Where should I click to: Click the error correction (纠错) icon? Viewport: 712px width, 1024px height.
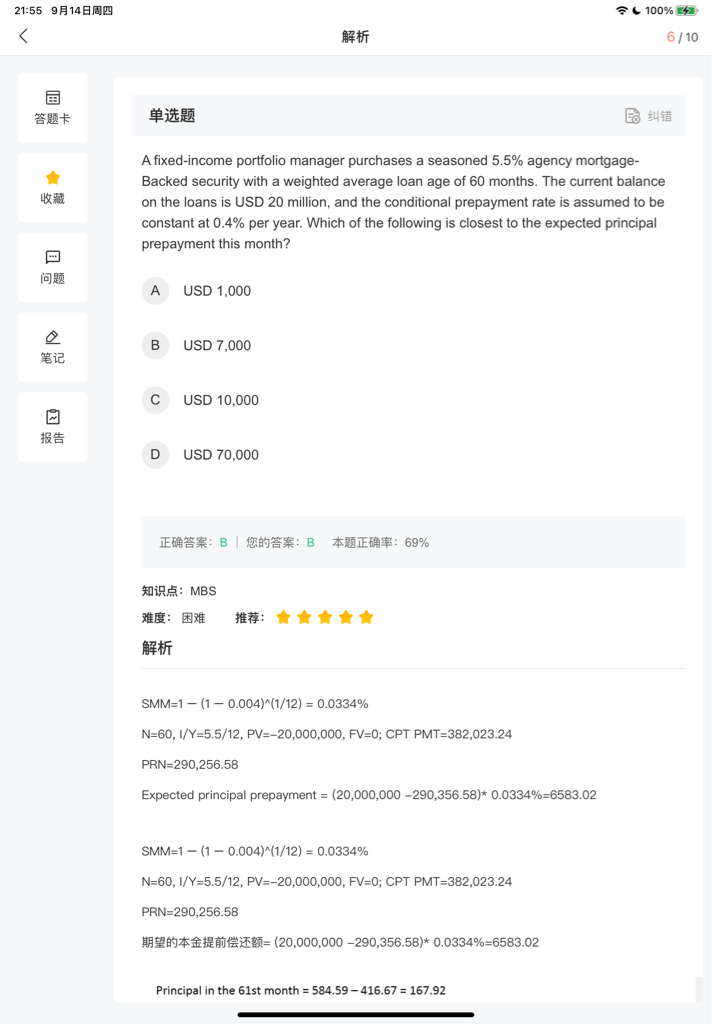[x=633, y=116]
